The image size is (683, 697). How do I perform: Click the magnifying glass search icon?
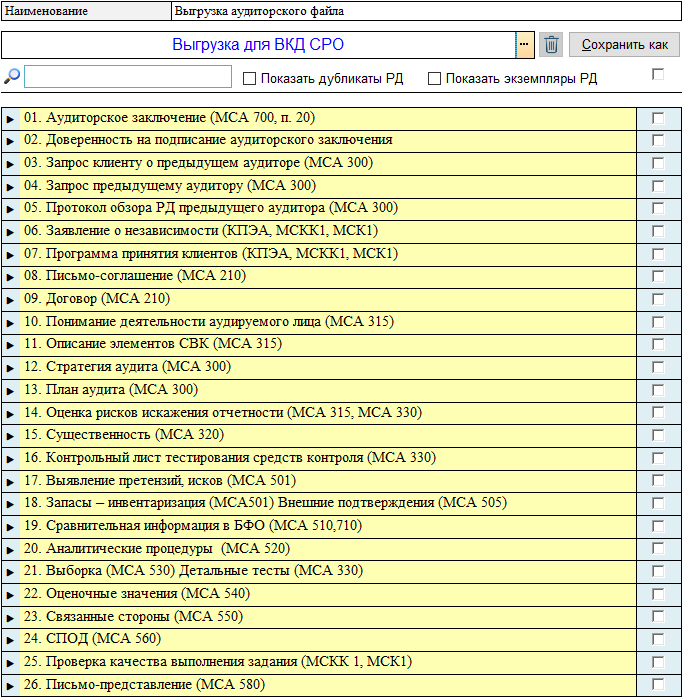tap(12, 77)
